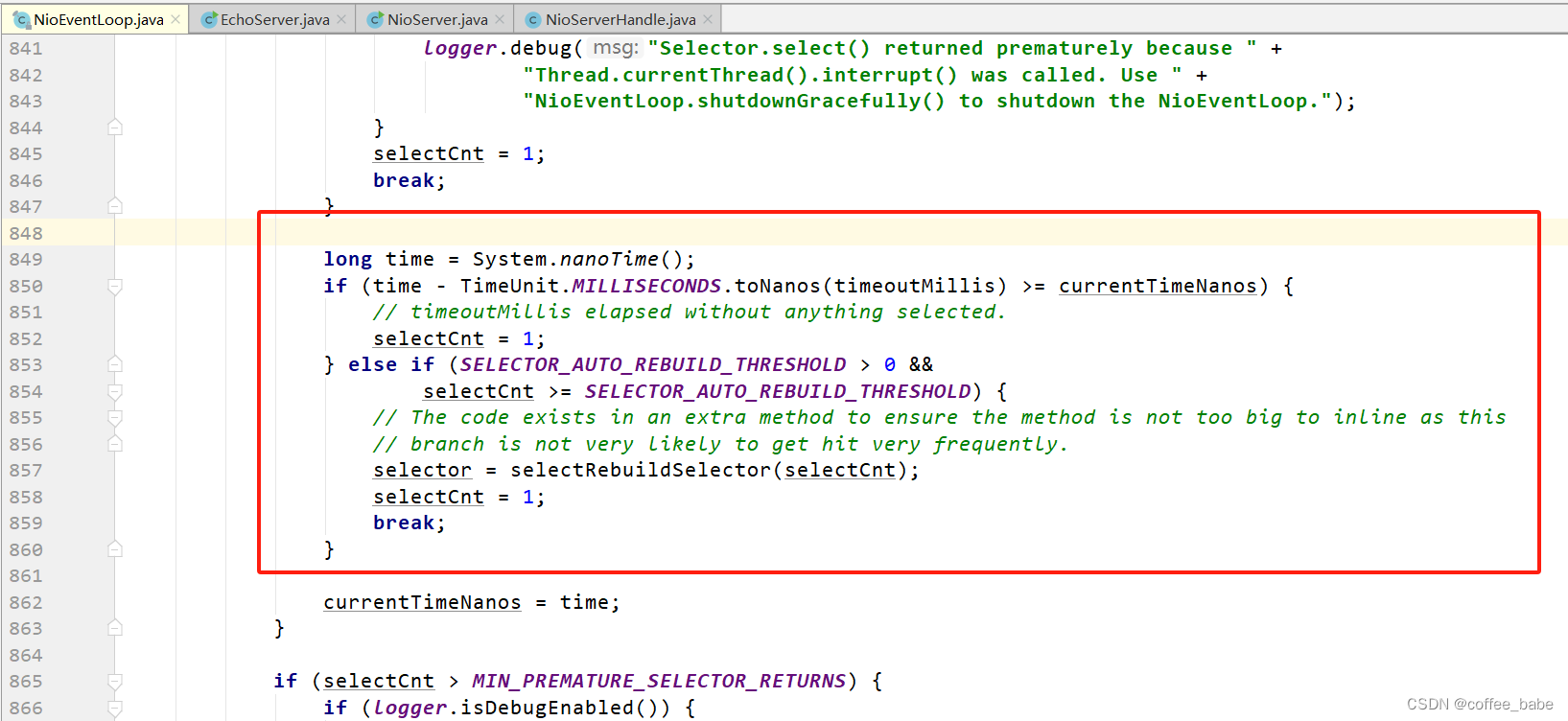Click timeoutMillis argument on line 850
The height and width of the screenshot is (721, 1568).
pyautogui.click(x=915, y=286)
